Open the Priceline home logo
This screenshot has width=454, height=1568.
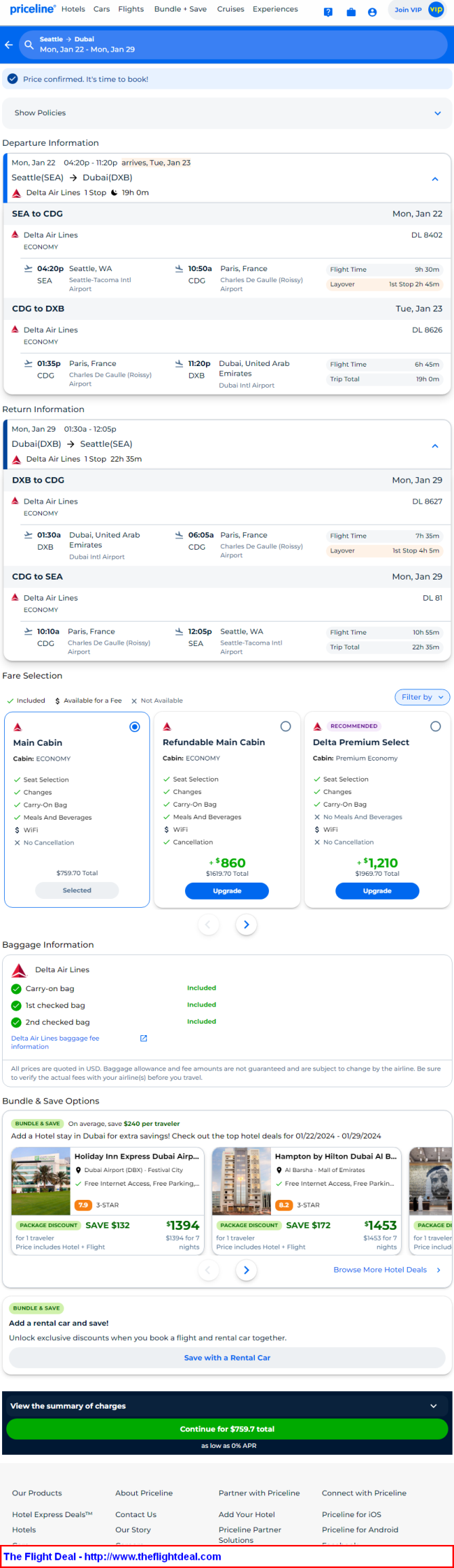[33, 9]
